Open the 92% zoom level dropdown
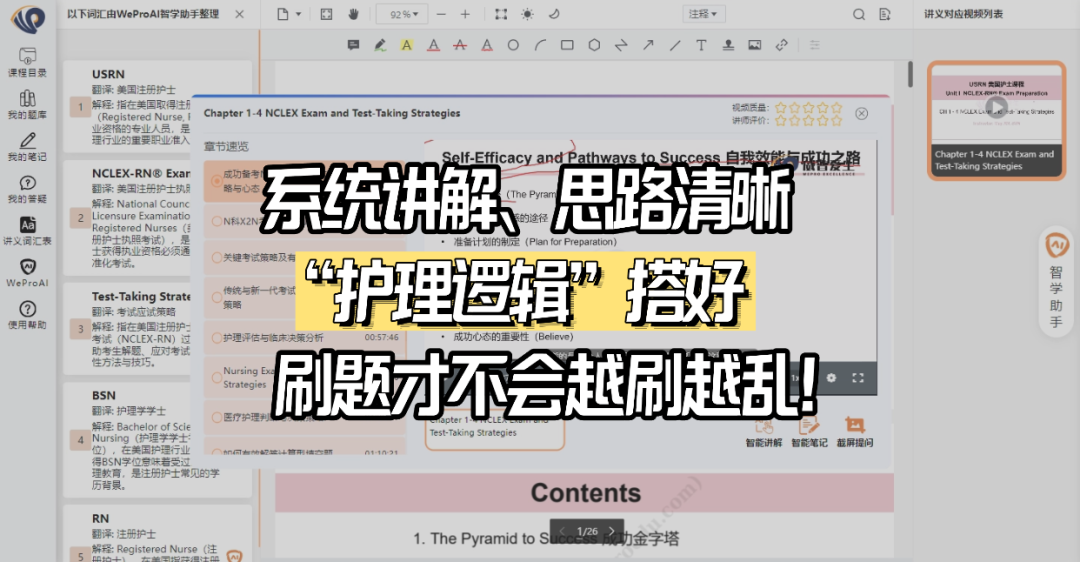 [403, 14]
